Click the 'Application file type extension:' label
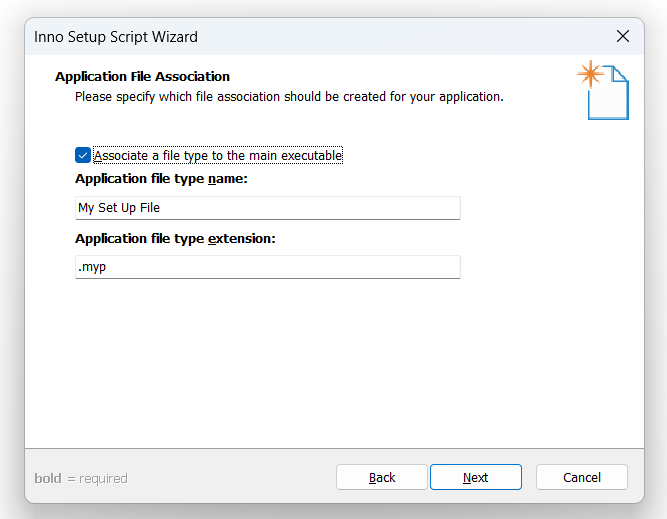This screenshot has height=519, width=667. click(x=175, y=239)
